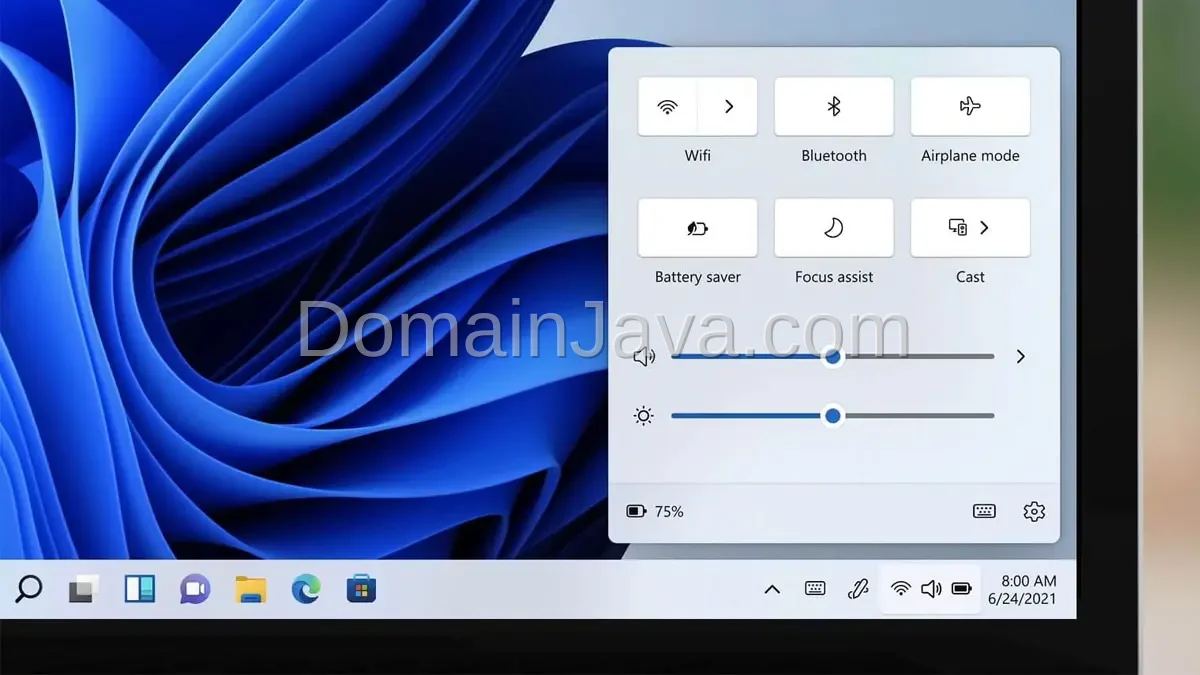This screenshot has width=1200, height=675.
Task: Launch Microsoft Edge from taskbar
Action: (306, 589)
